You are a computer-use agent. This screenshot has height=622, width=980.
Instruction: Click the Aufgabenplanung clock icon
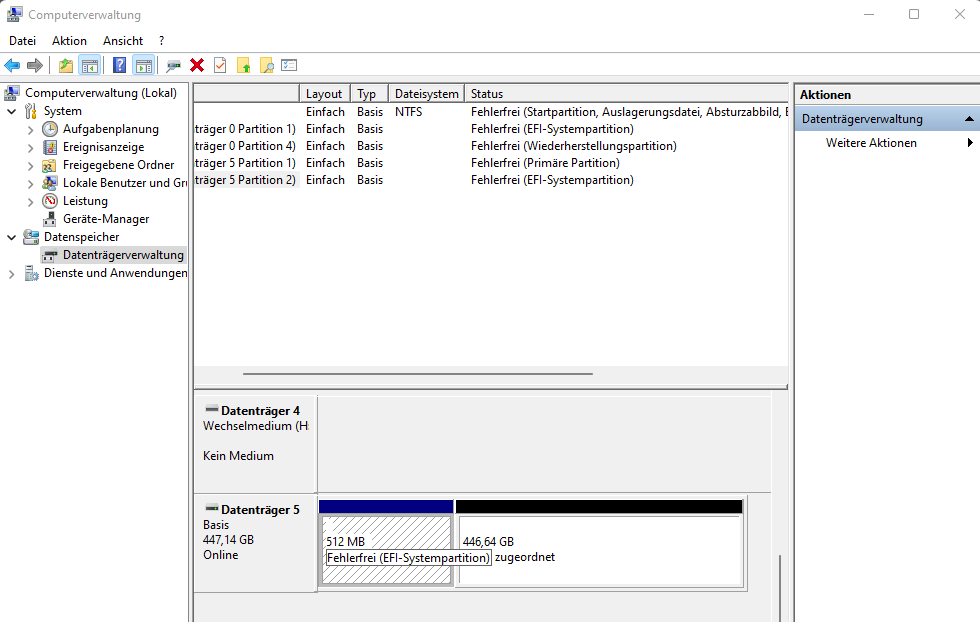pyautogui.click(x=50, y=129)
